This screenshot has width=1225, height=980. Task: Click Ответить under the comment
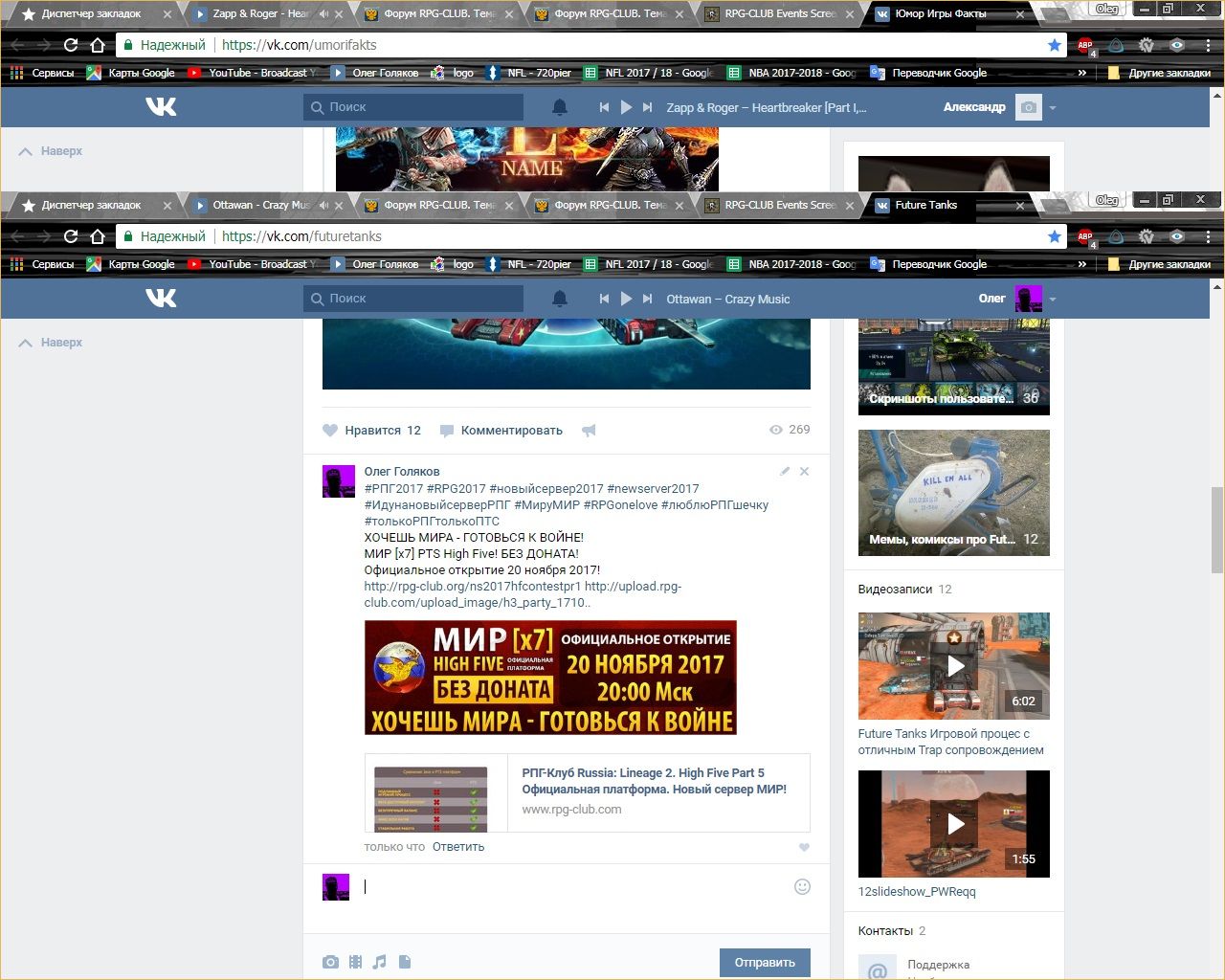point(458,847)
